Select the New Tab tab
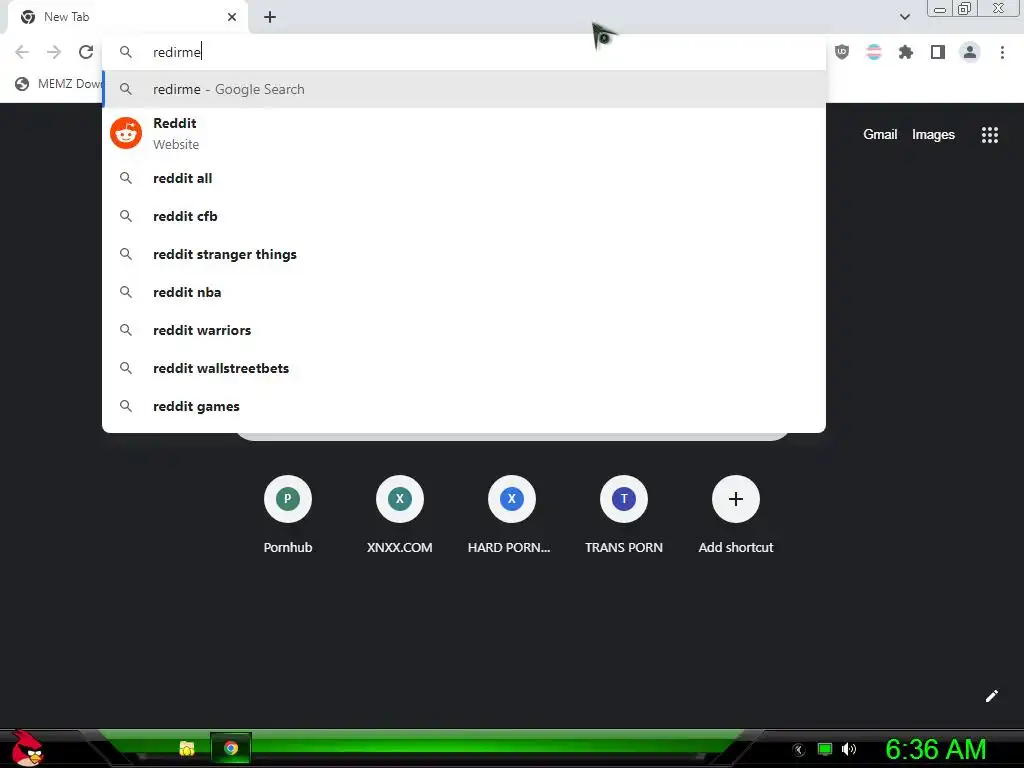Viewport: 1024px width, 768px height. coord(128,17)
